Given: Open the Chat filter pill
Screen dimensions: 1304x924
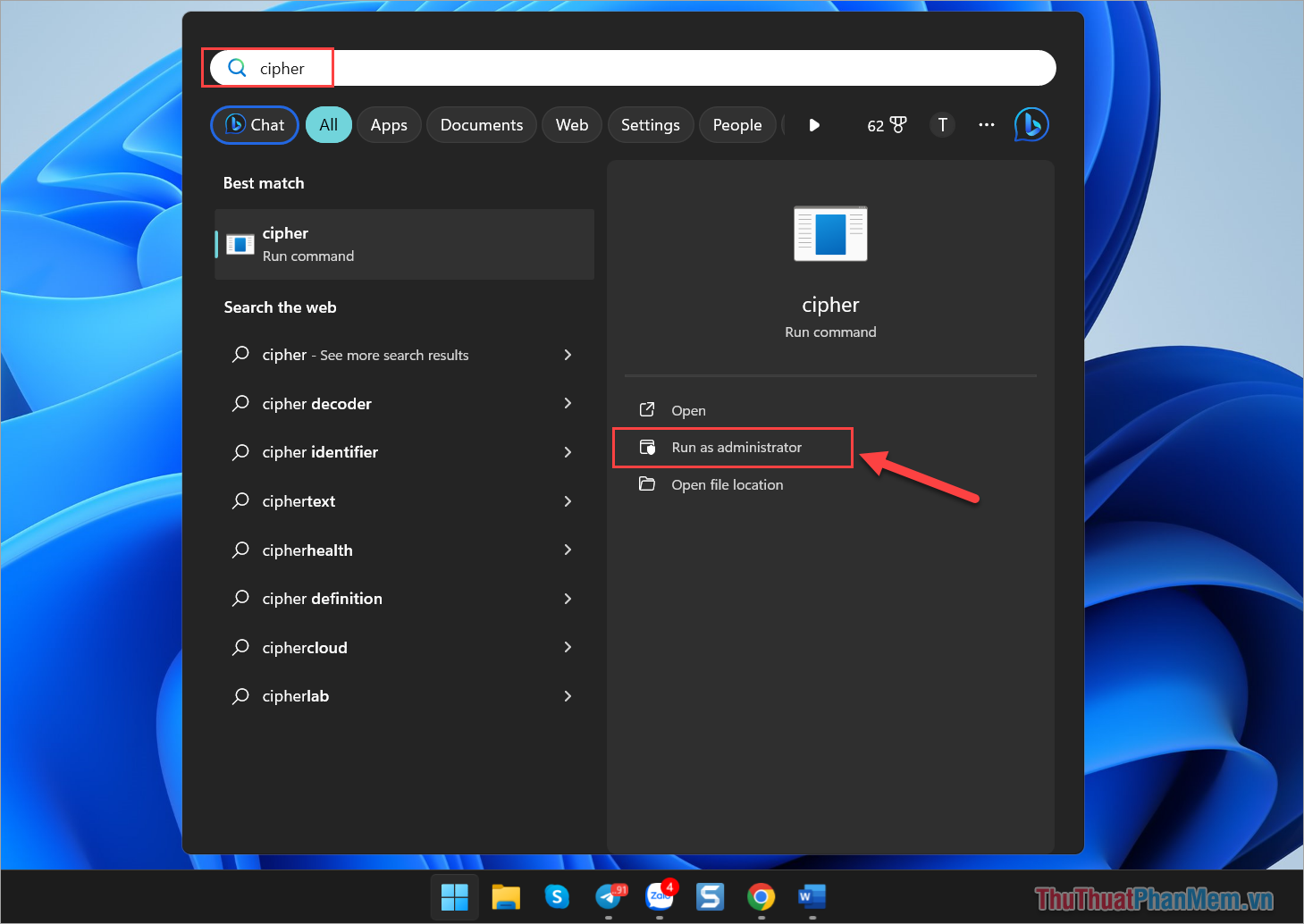Looking at the screenshot, I should coord(254,124).
